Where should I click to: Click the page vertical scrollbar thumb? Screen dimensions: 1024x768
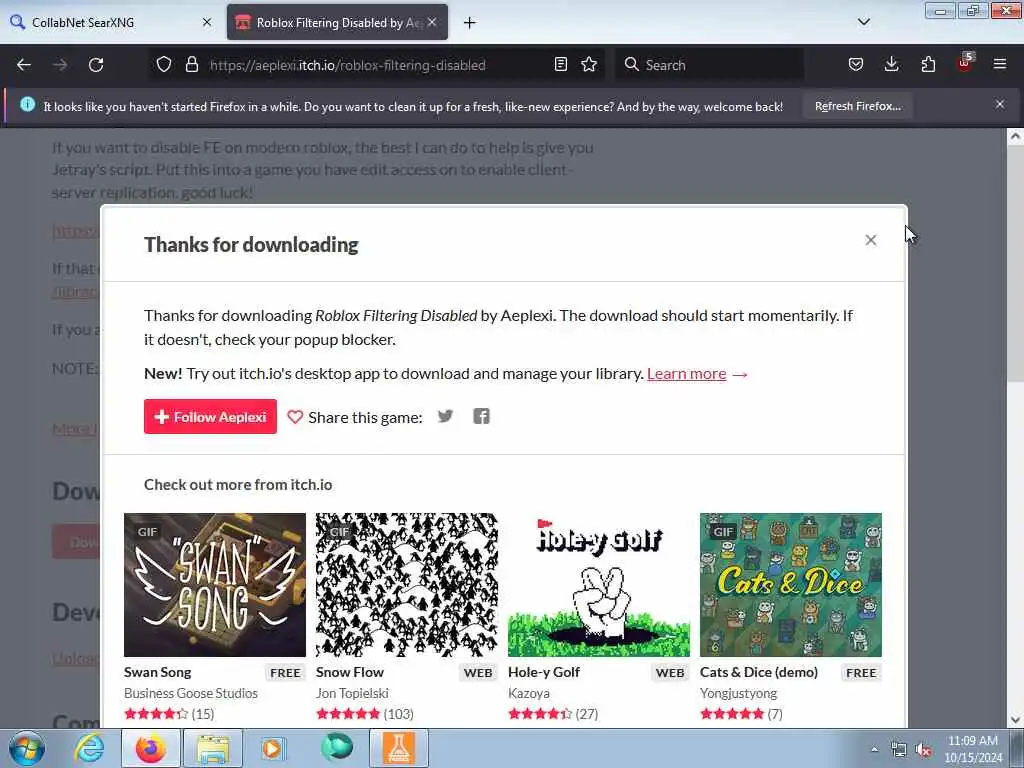1015,264
